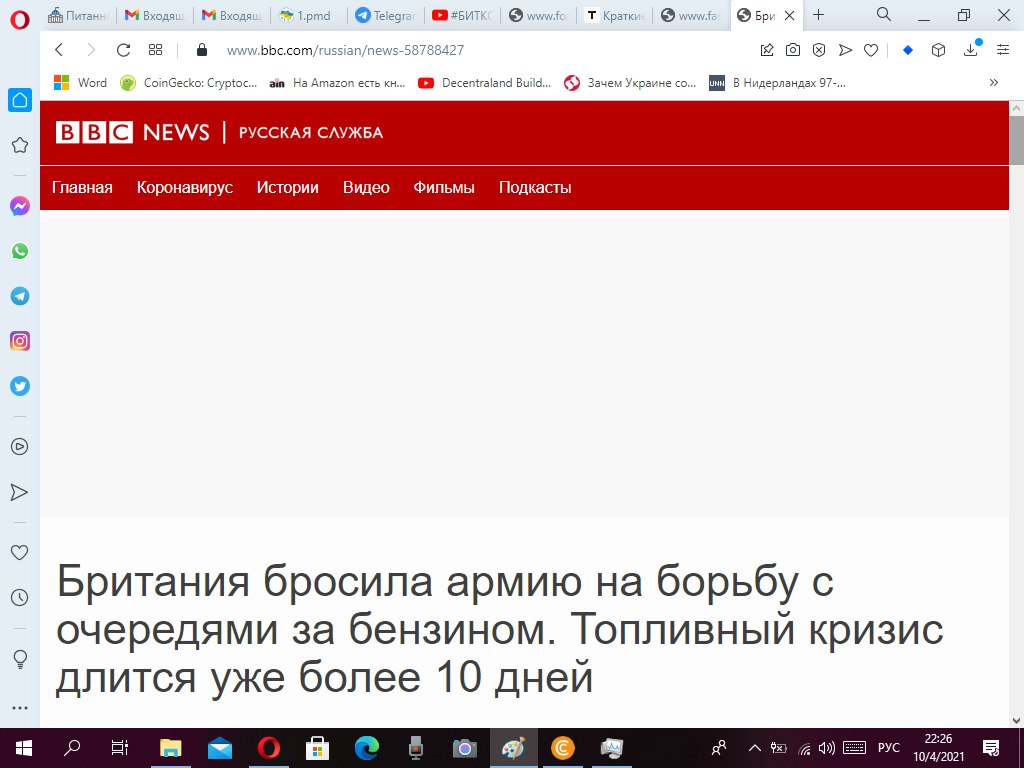This screenshot has width=1024, height=768.
Task: Switch to the Telegram tab
Action: (x=385, y=15)
